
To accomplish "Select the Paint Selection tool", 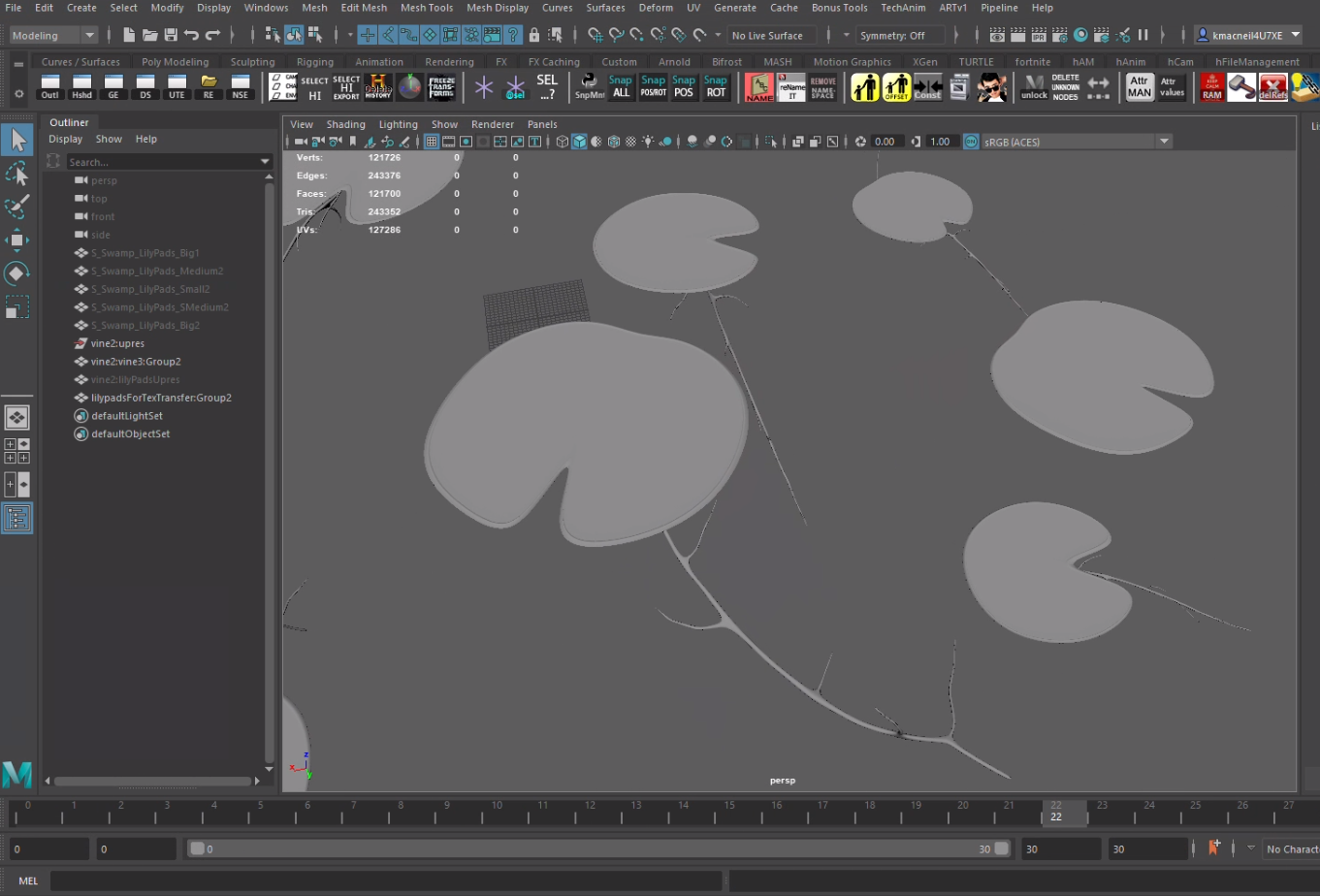I will point(16,207).
